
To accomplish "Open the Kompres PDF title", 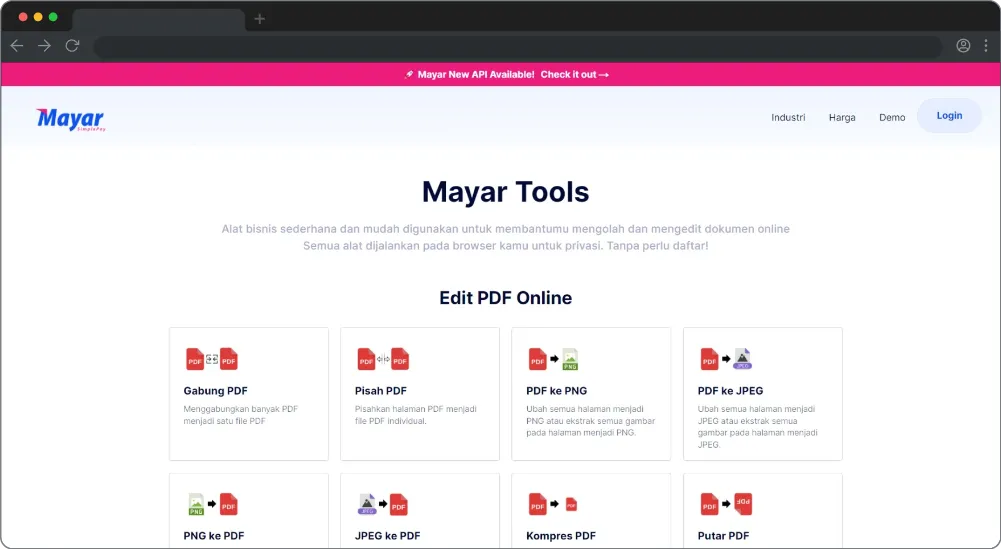I will (561, 536).
